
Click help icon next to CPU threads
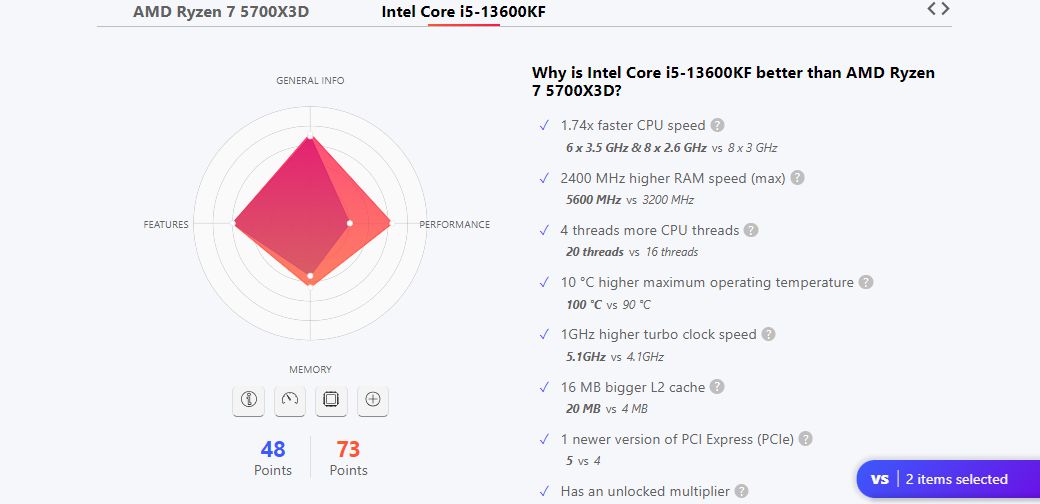click(751, 230)
